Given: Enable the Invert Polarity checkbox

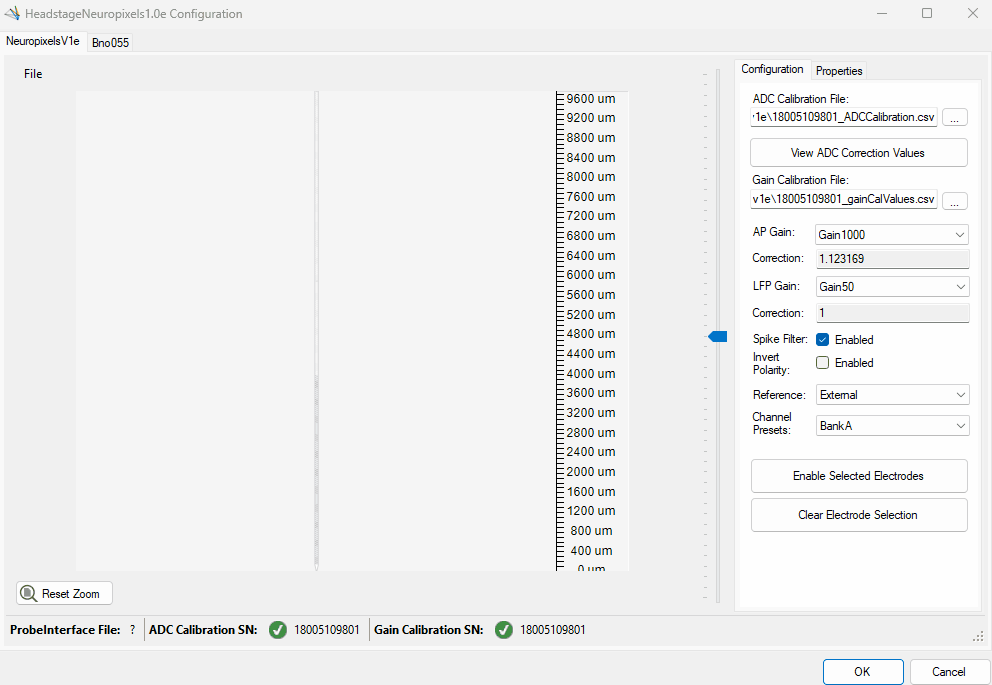Looking at the screenshot, I should click(x=823, y=363).
